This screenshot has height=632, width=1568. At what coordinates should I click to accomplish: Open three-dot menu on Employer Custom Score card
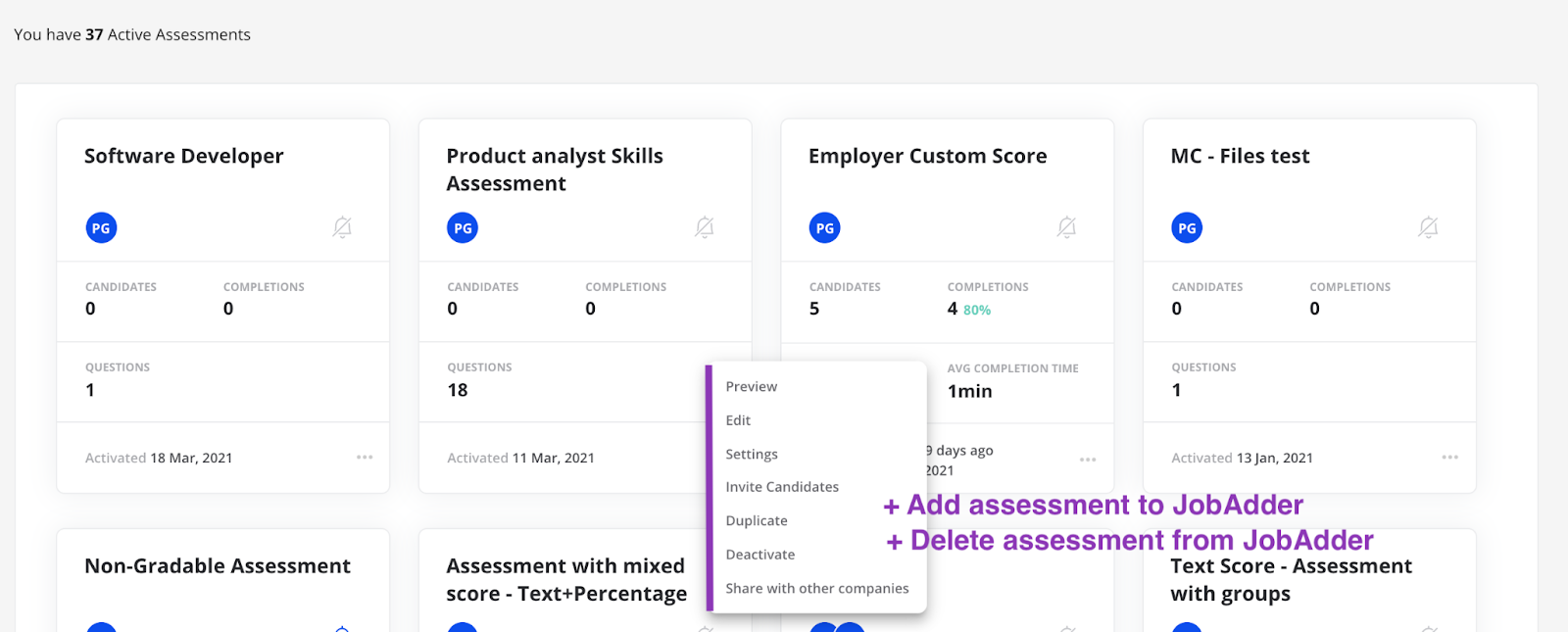pos(1088,460)
